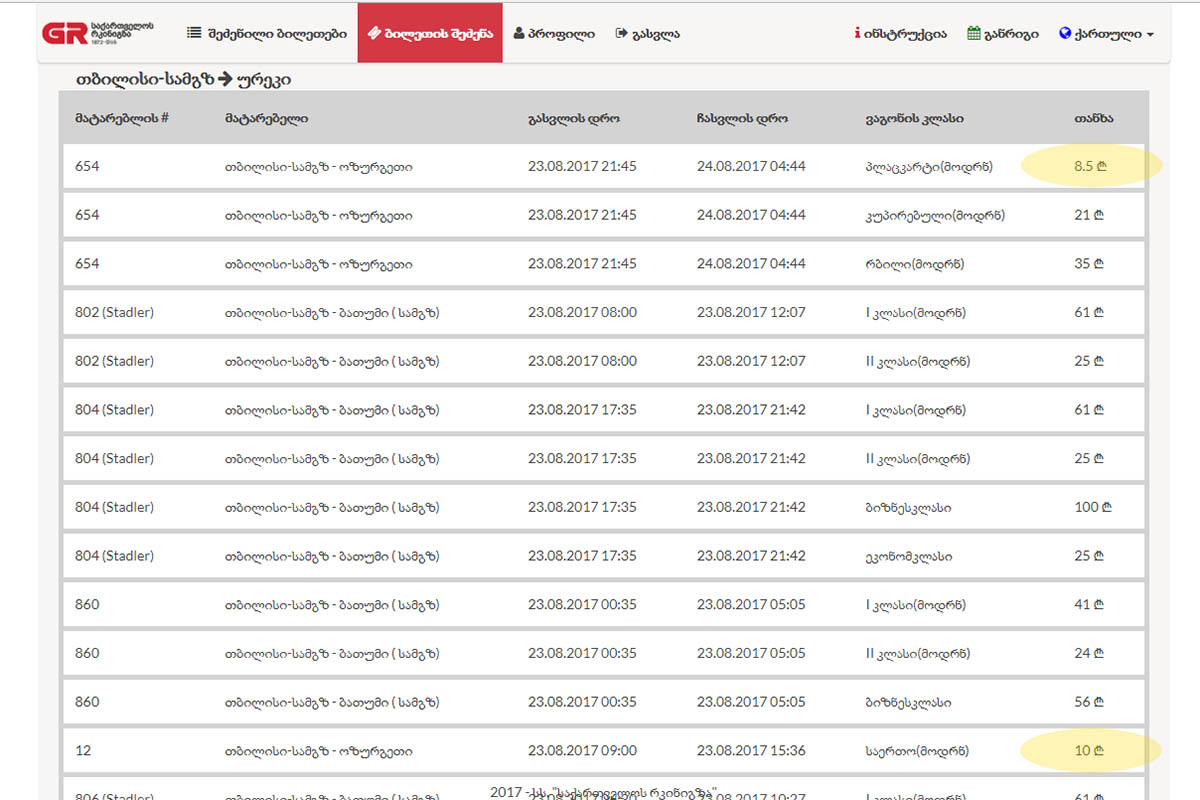The width and height of the screenshot is (1200, 800).
Task: Click train number 12 cell
Action: [x=83, y=750]
